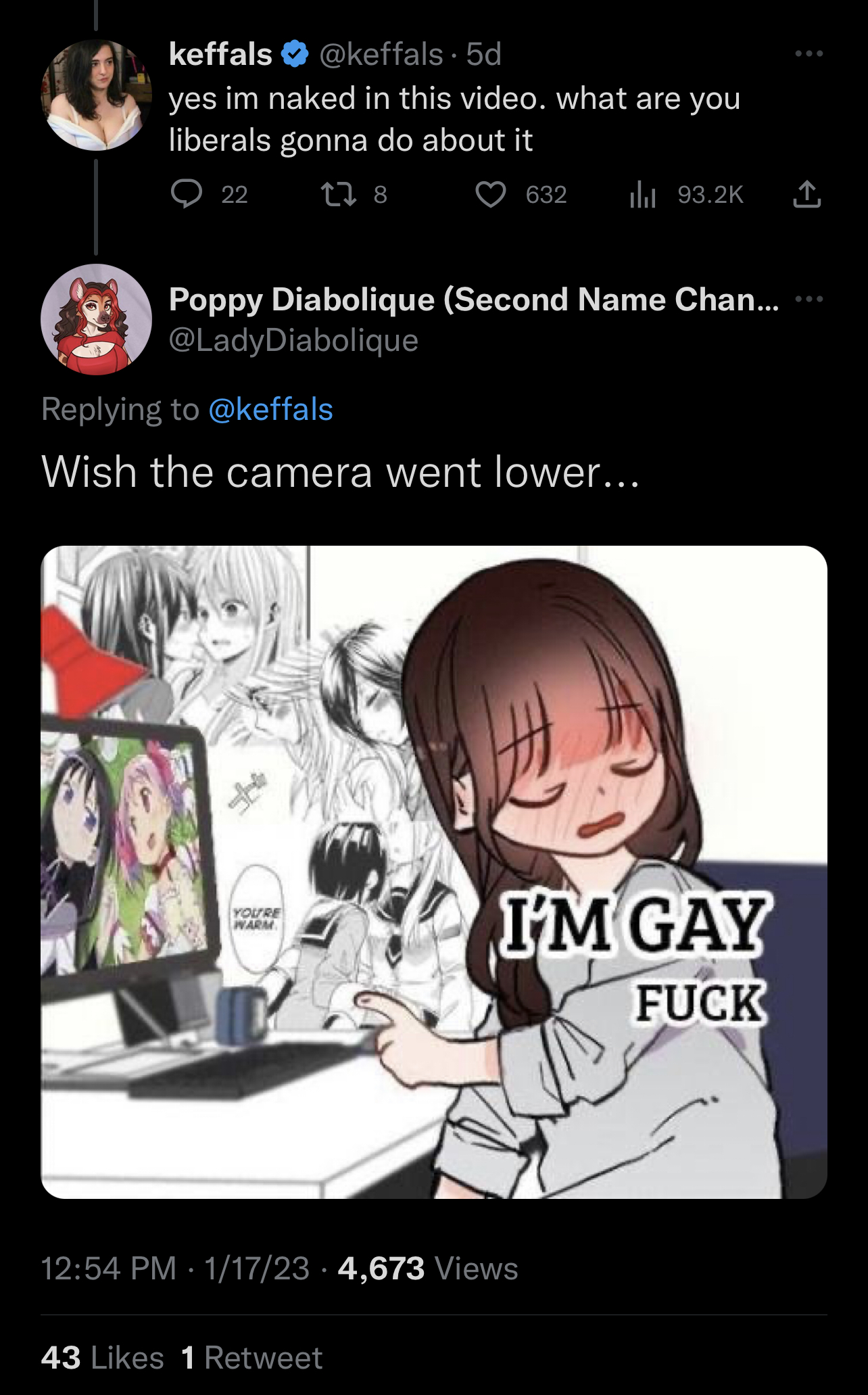The width and height of the screenshot is (868, 1395).
Task: Tap the 93.2K view count
Action: pos(710,195)
